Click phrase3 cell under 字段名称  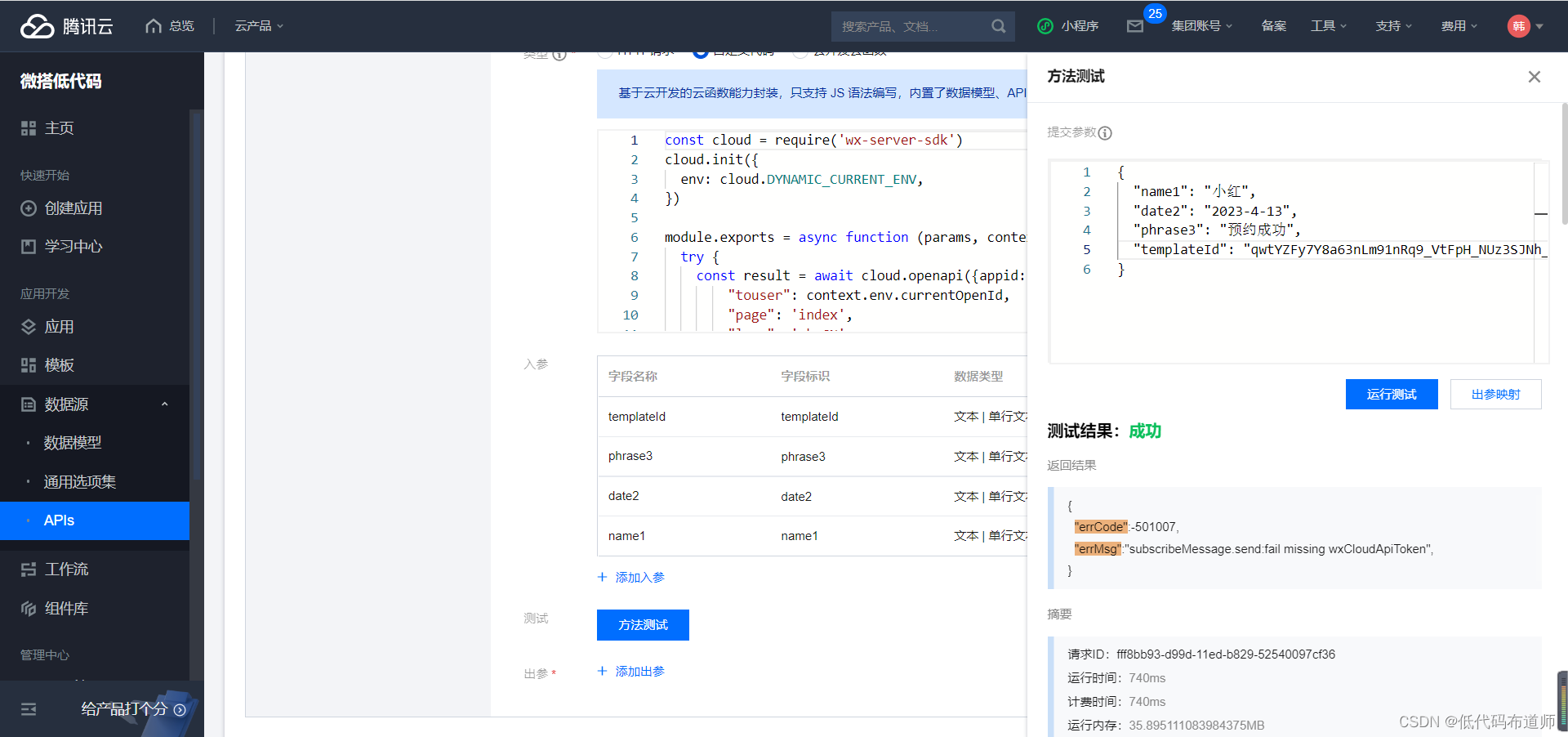click(630, 456)
